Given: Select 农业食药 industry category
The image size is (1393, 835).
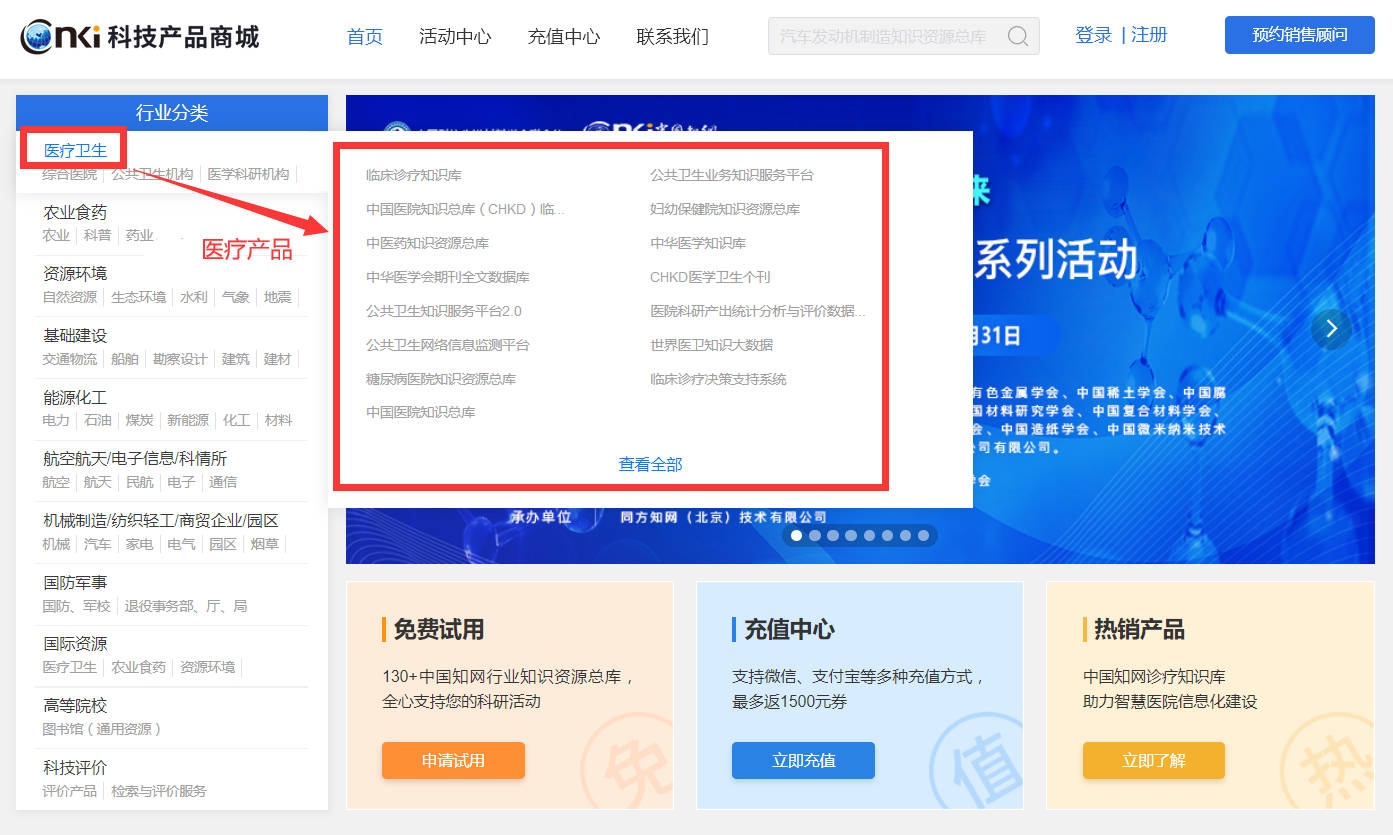Looking at the screenshot, I should click(75, 212).
